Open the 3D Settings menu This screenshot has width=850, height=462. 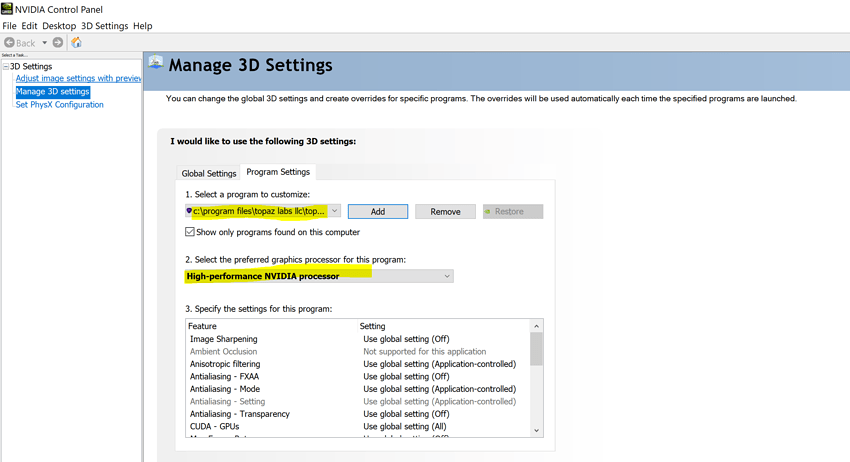point(105,25)
